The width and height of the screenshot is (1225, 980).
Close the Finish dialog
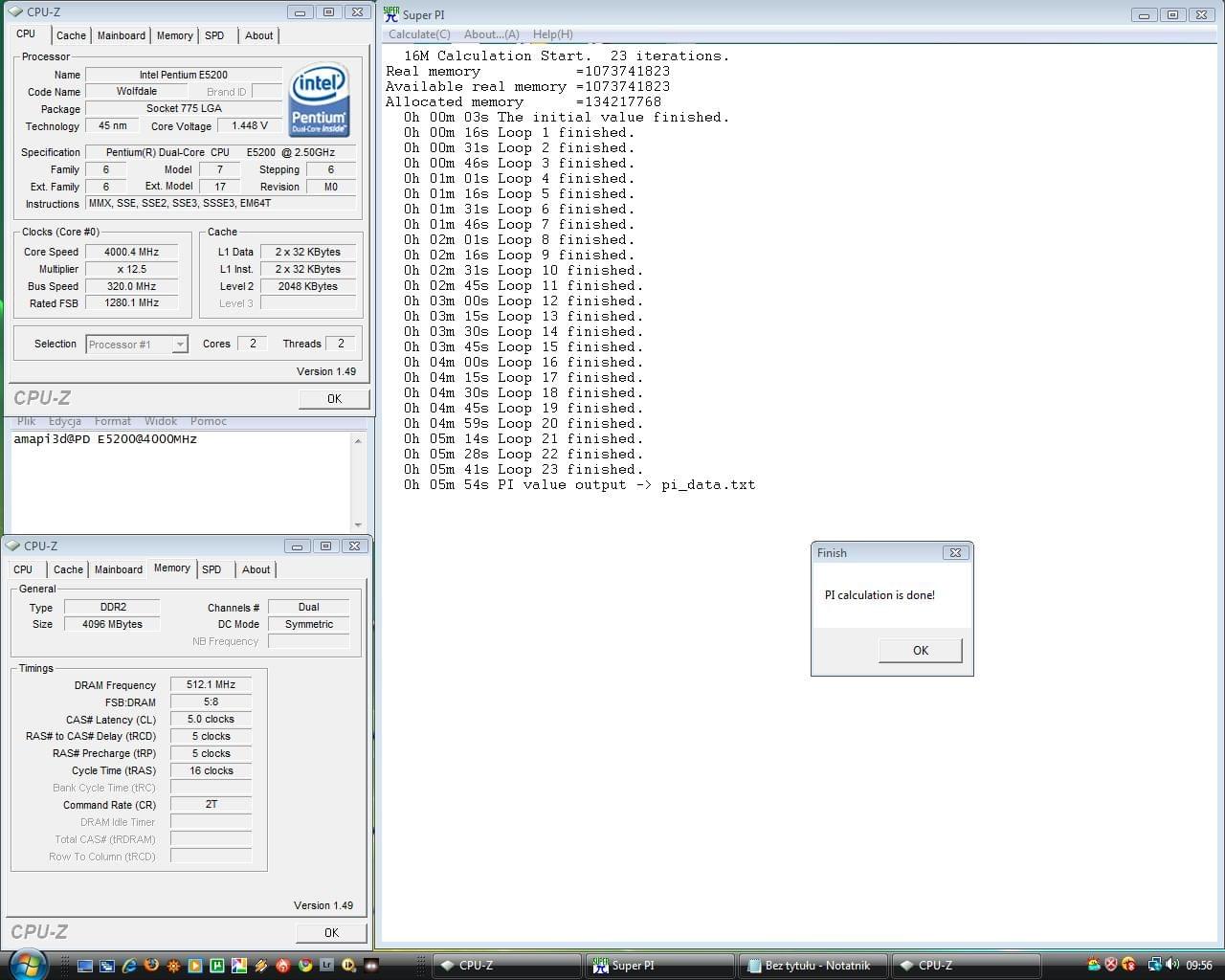click(x=954, y=552)
